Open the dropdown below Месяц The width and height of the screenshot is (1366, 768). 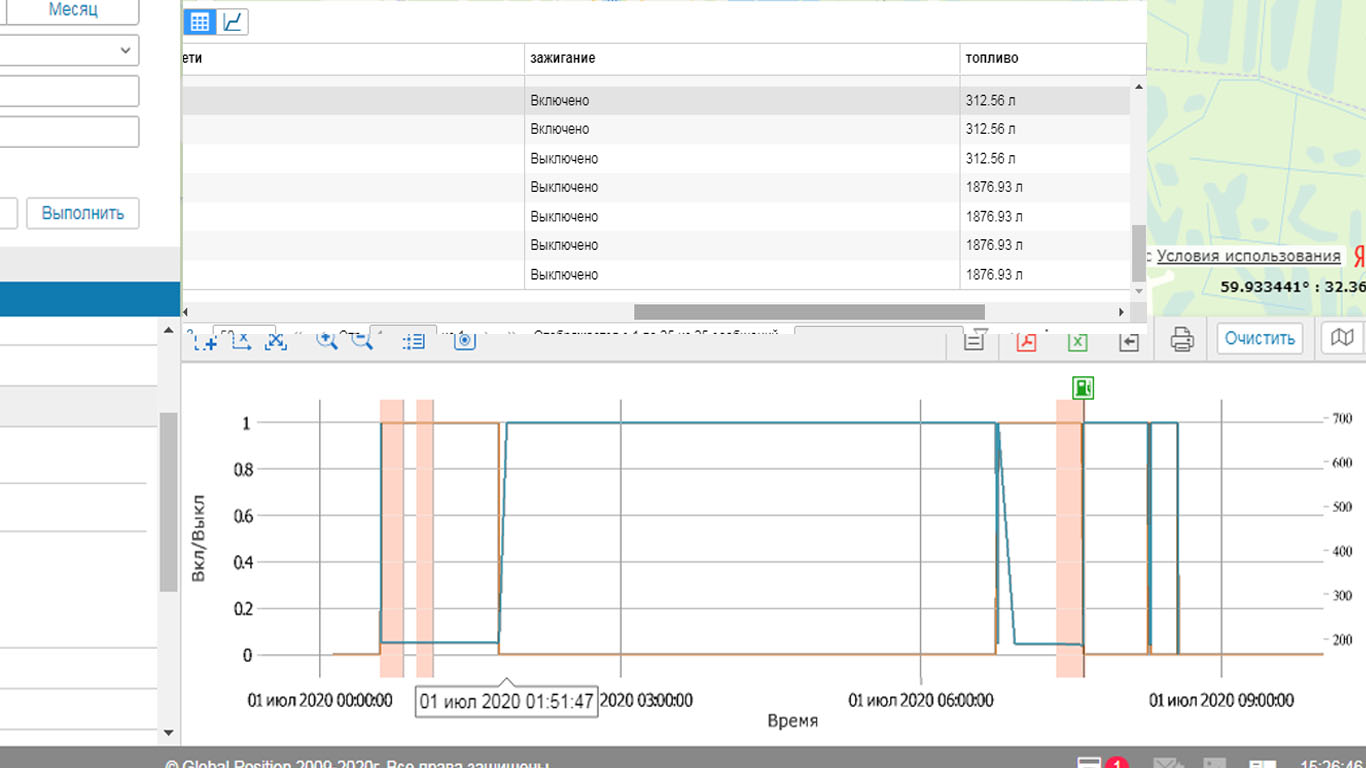click(x=70, y=50)
